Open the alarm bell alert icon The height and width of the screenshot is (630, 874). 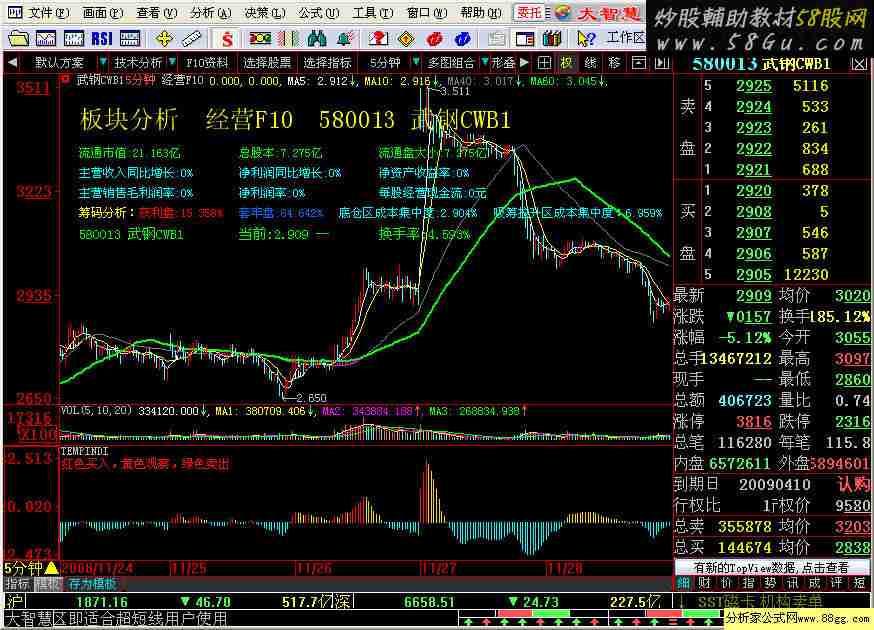point(344,38)
